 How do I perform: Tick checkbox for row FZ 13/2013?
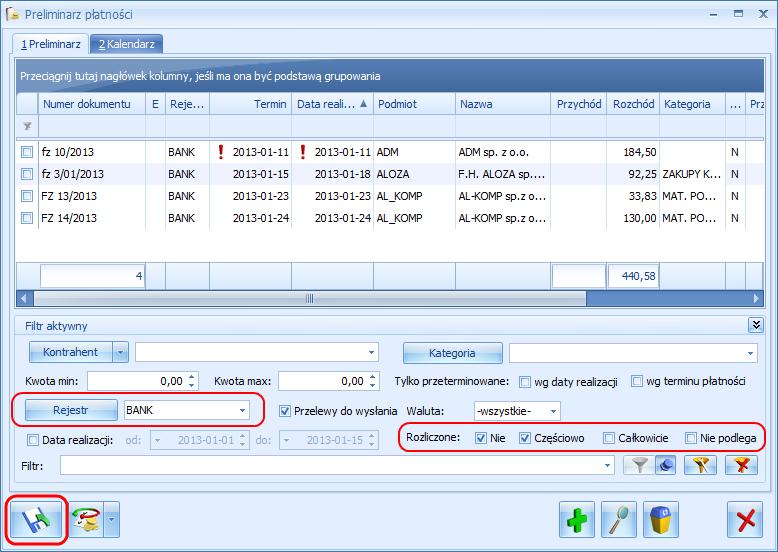coord(27,196)
